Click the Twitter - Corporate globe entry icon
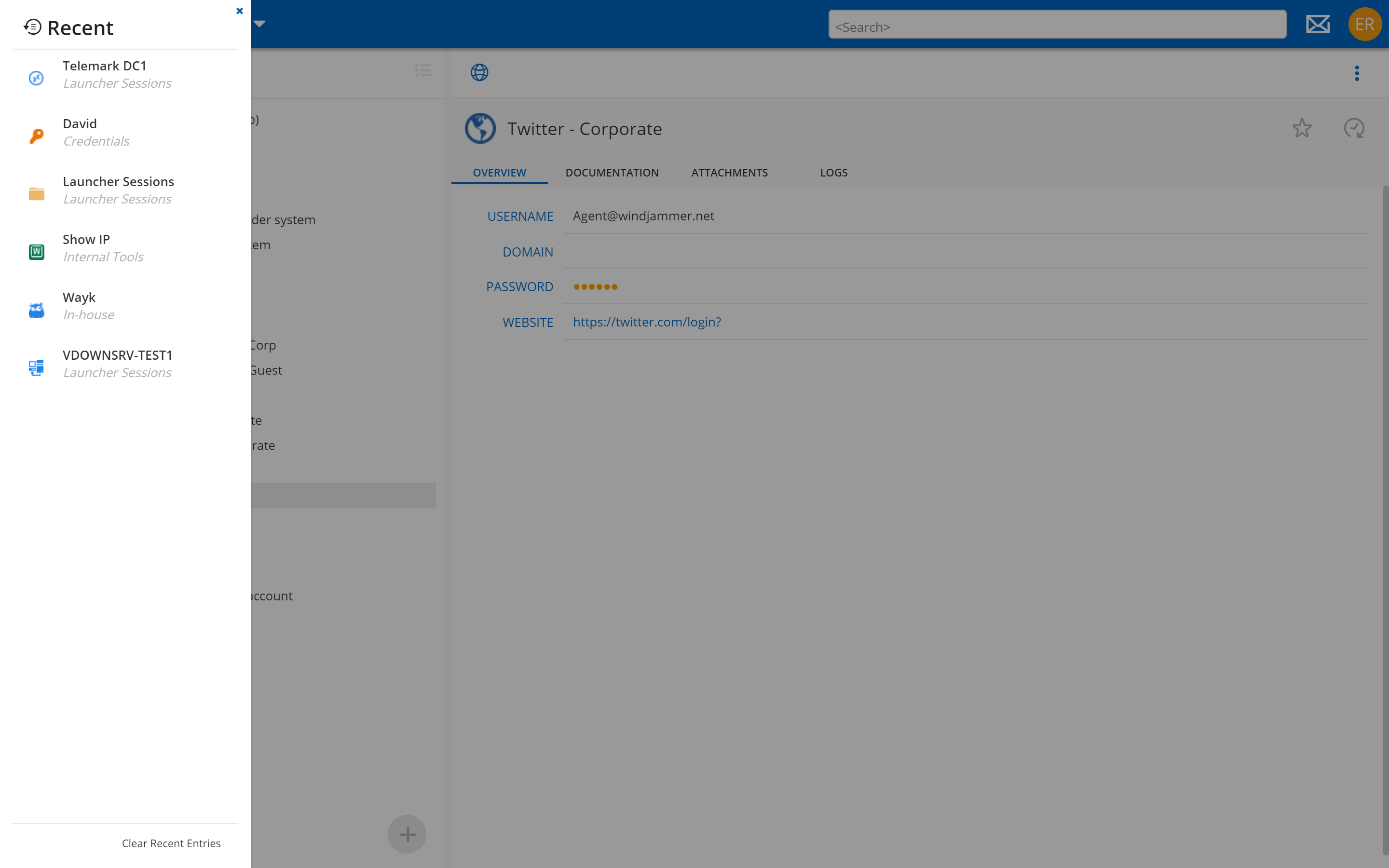 coord(480,129)
